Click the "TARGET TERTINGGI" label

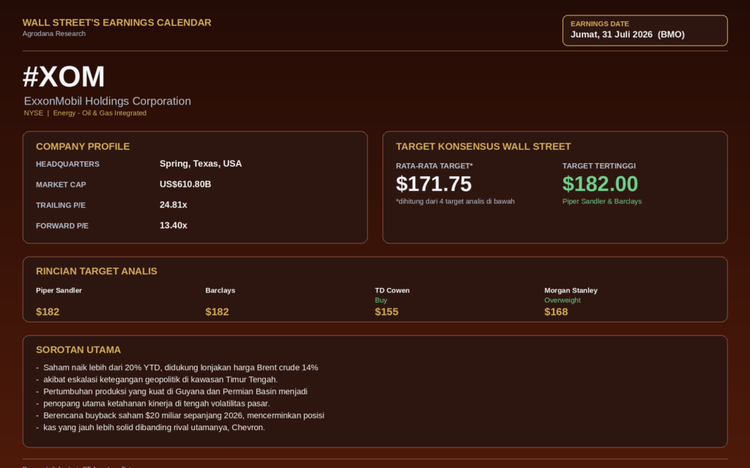(x=599, y=166)
